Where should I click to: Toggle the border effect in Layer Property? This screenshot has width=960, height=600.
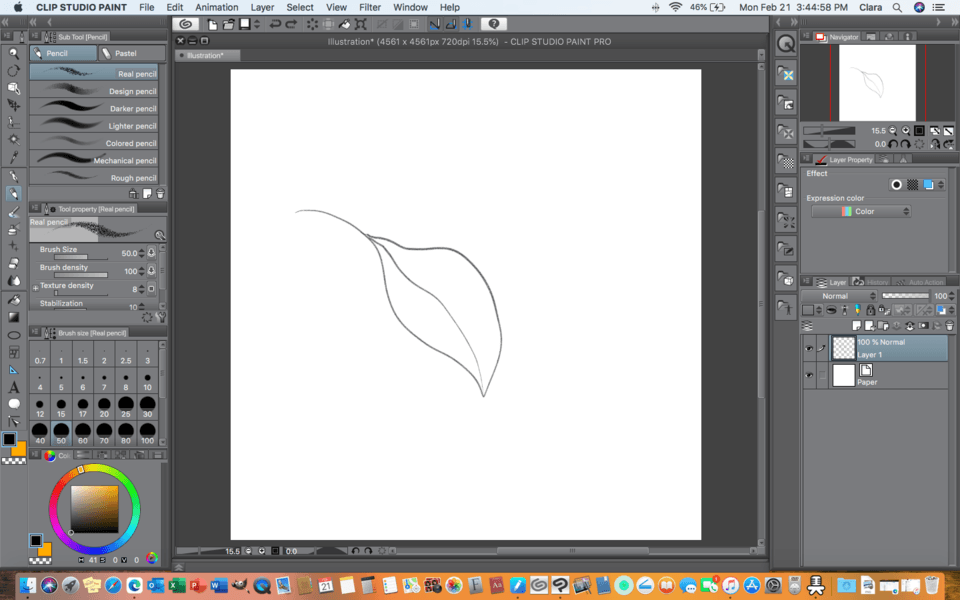(x=896, y=185)
